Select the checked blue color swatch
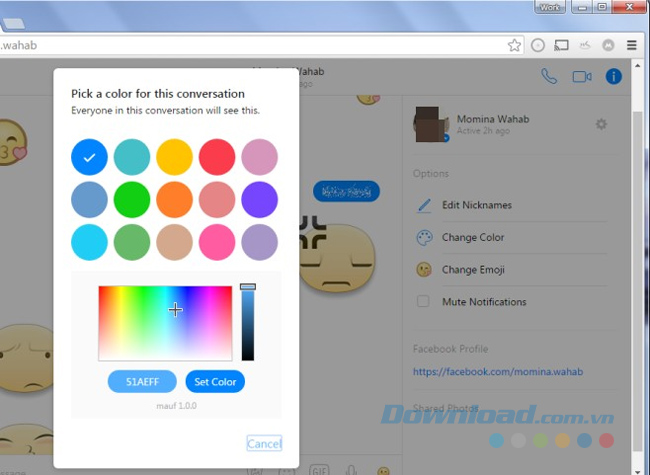 [89, 157]
